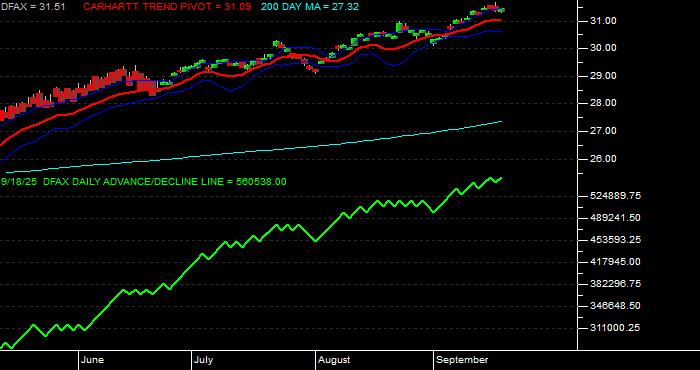
Task: Select the September marker on the time axis
Action: (462, 360)
